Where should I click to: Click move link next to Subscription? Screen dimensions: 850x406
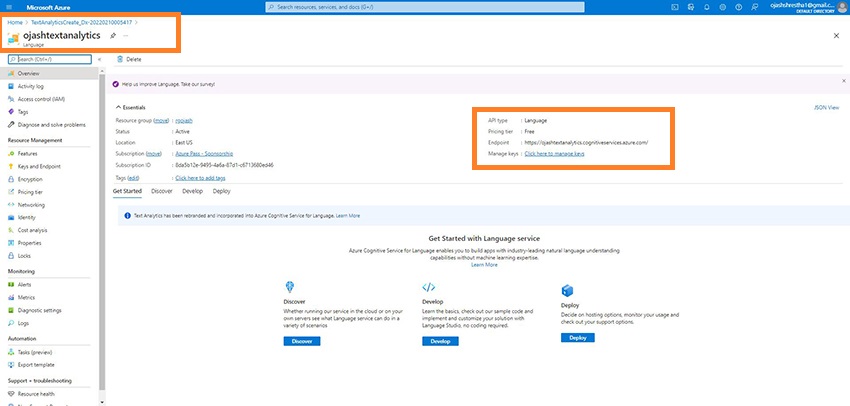pos(153,154)
